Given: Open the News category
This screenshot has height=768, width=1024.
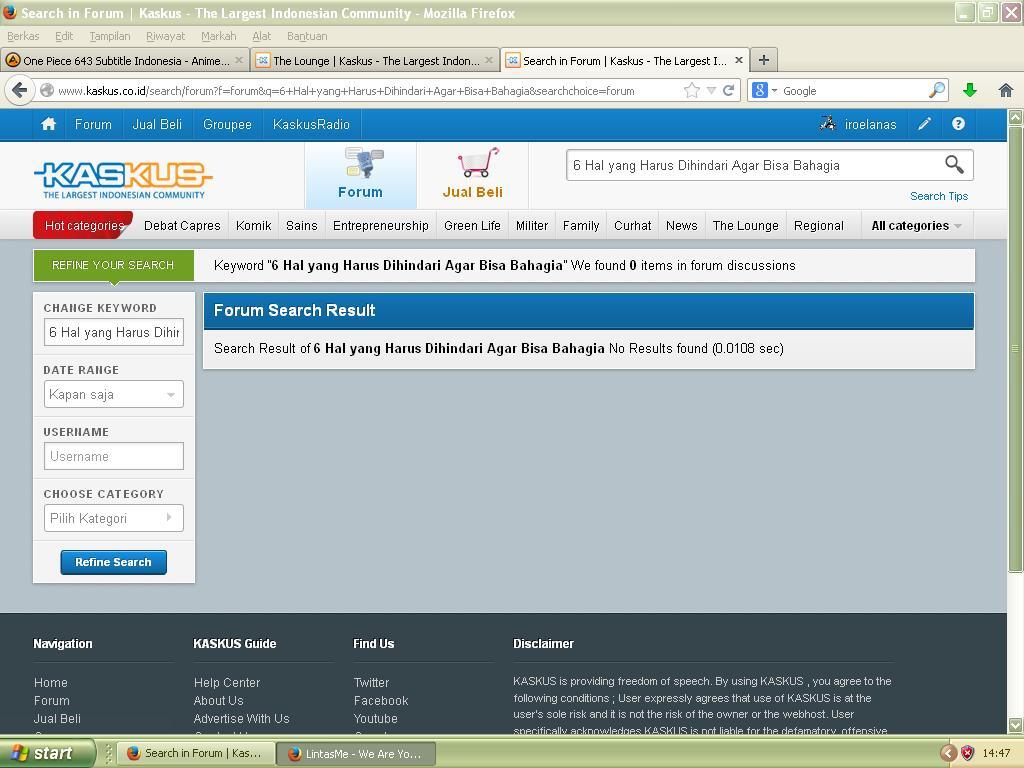Looking at the screenshot, I should point(681,225).
